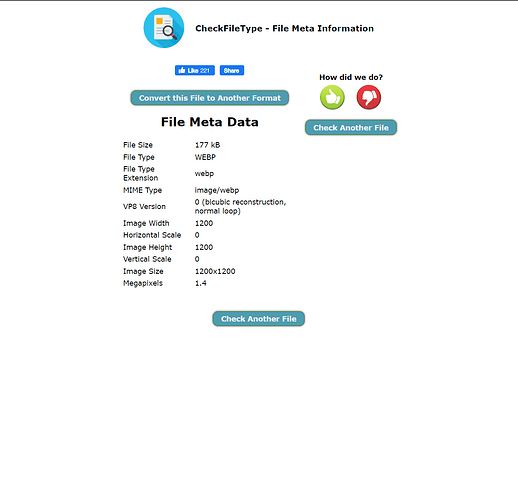Select the Image Height label

147,247
